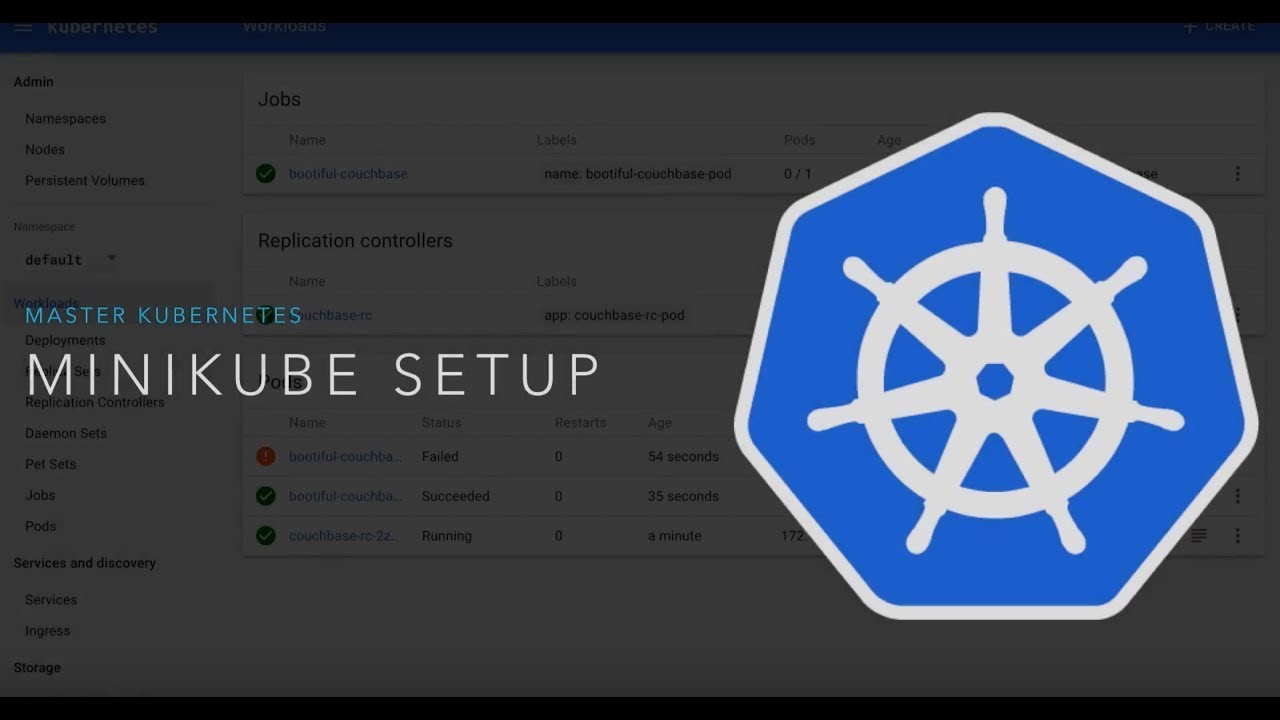The height and width of the screenshot is (720, 1280).
Task: Click the green status icon of bootiful-couchbase job
Action: point(265,174)
